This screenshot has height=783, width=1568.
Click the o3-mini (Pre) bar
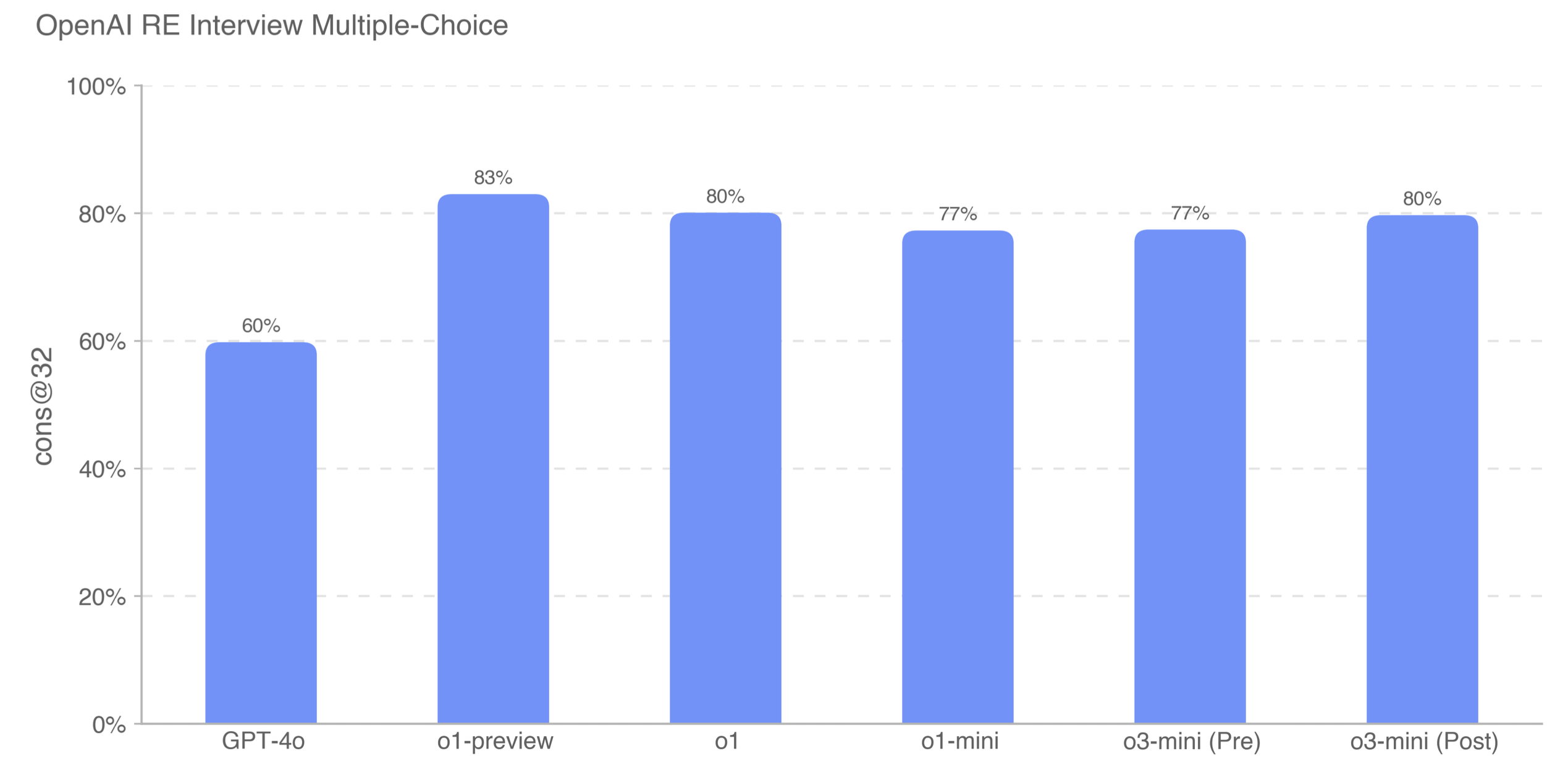pyautogui.click(x=1190, y=476)
